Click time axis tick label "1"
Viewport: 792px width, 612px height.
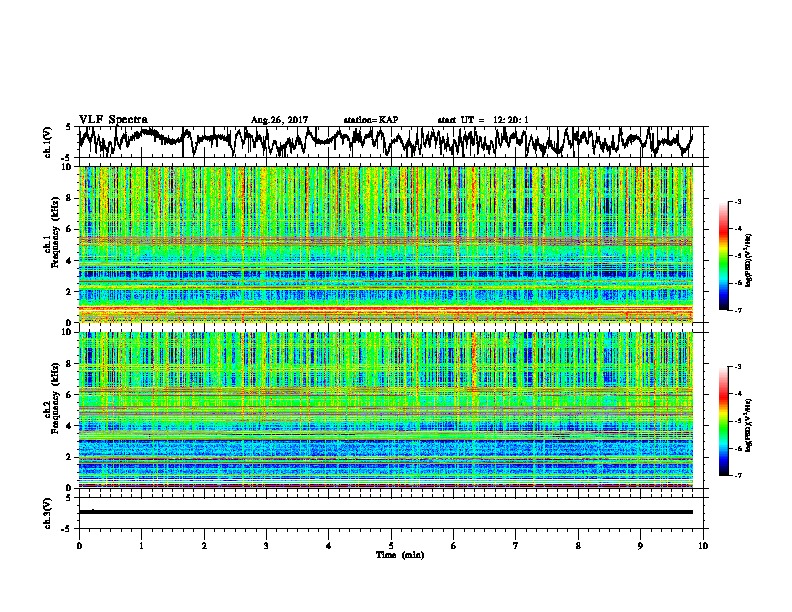(x=141, y=546)
